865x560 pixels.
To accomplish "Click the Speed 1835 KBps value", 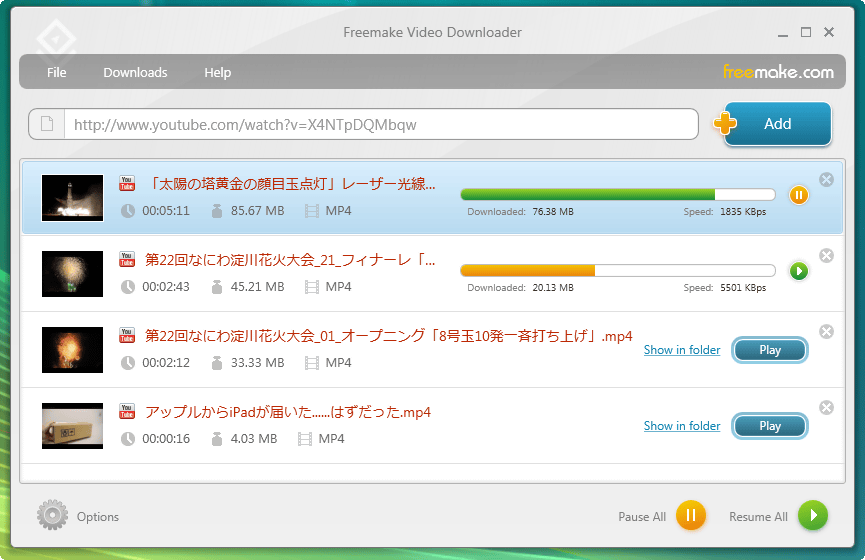I will (x=743, y=212).
